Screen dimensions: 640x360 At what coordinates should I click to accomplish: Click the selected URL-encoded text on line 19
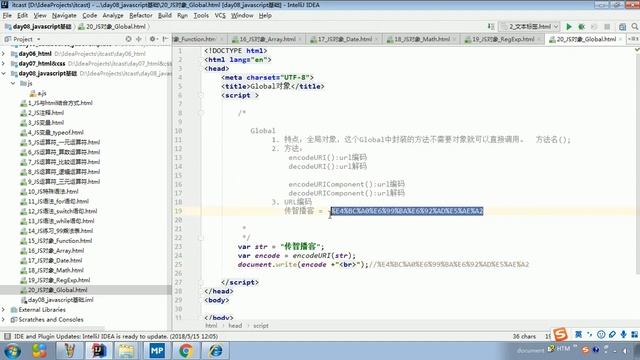pyautogui.click(x=407, y=211)
